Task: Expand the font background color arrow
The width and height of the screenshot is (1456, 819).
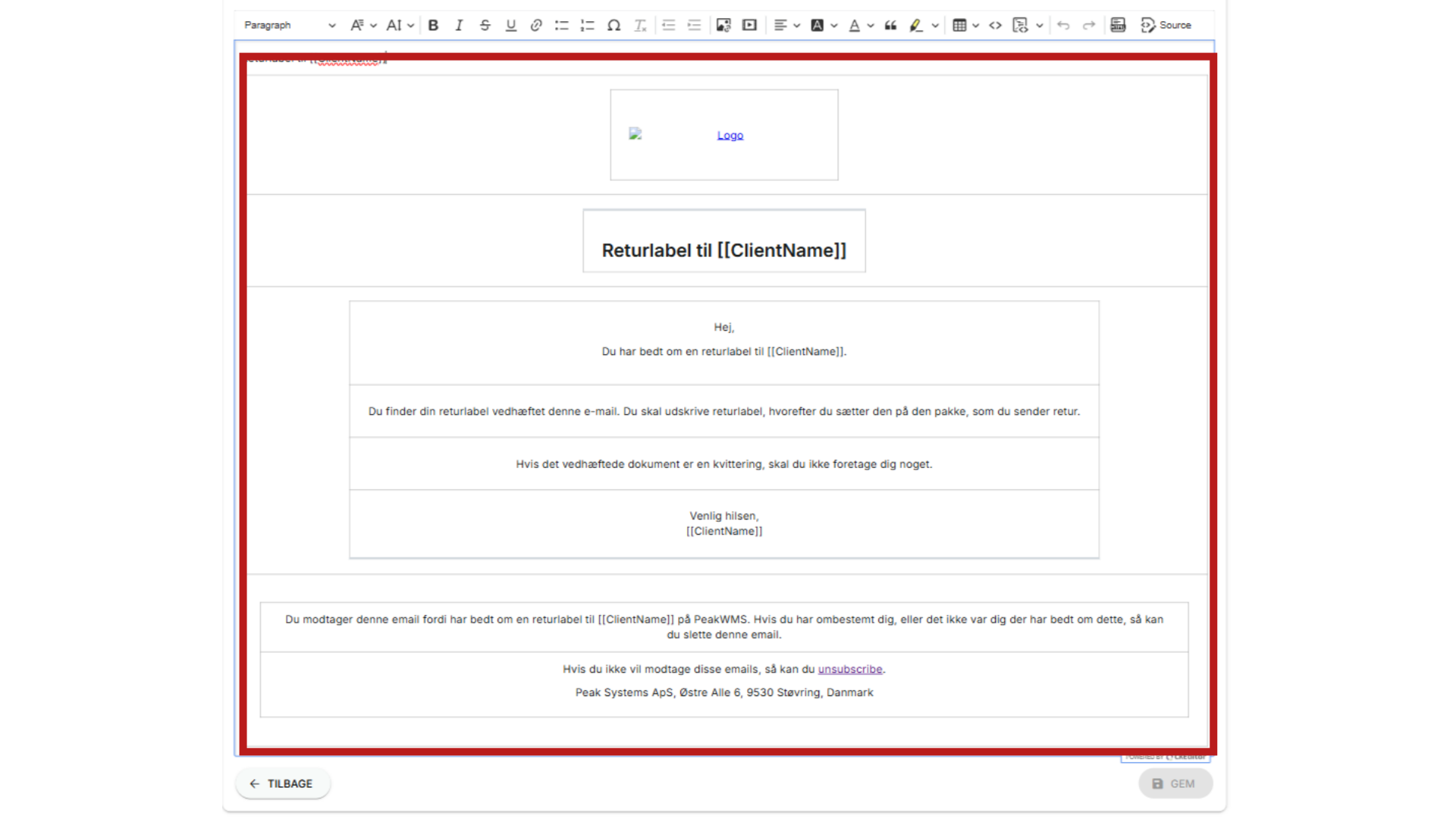Action: [x=834, y=25]
